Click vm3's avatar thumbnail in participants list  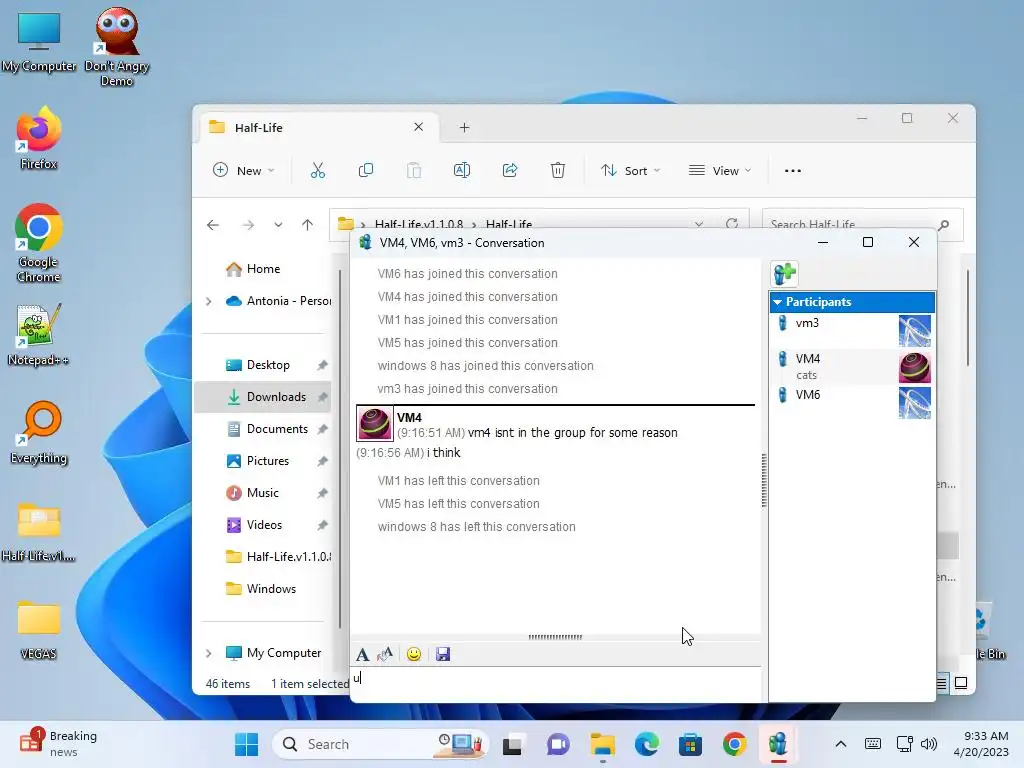[x=914, y=331]
